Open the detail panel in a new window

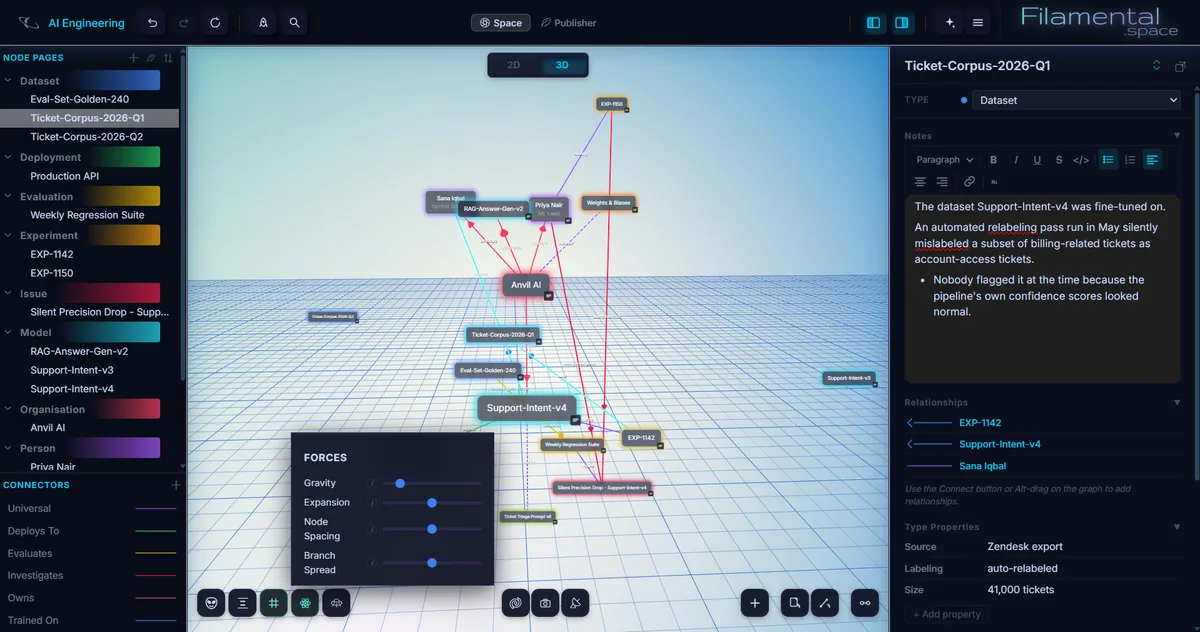coord(1180,66)
